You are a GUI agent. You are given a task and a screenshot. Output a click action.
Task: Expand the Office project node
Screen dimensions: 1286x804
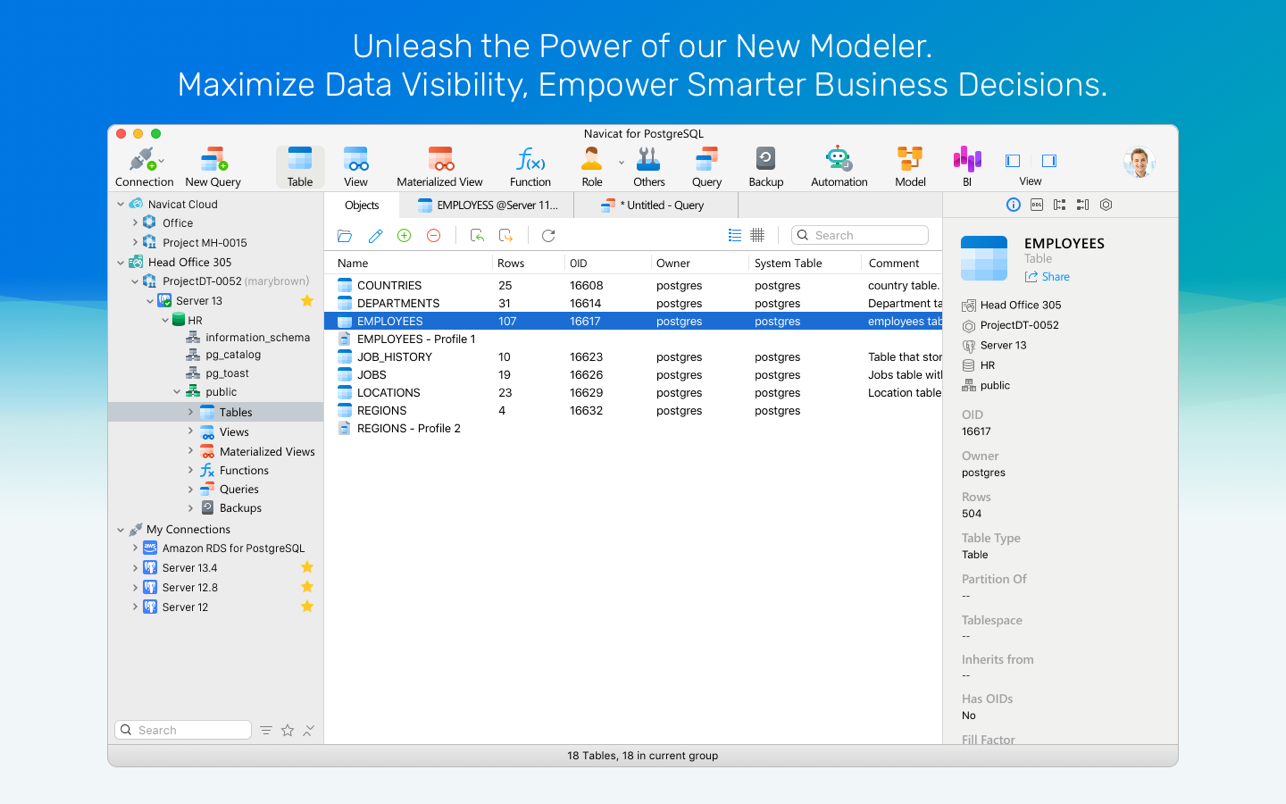(135, 223)
